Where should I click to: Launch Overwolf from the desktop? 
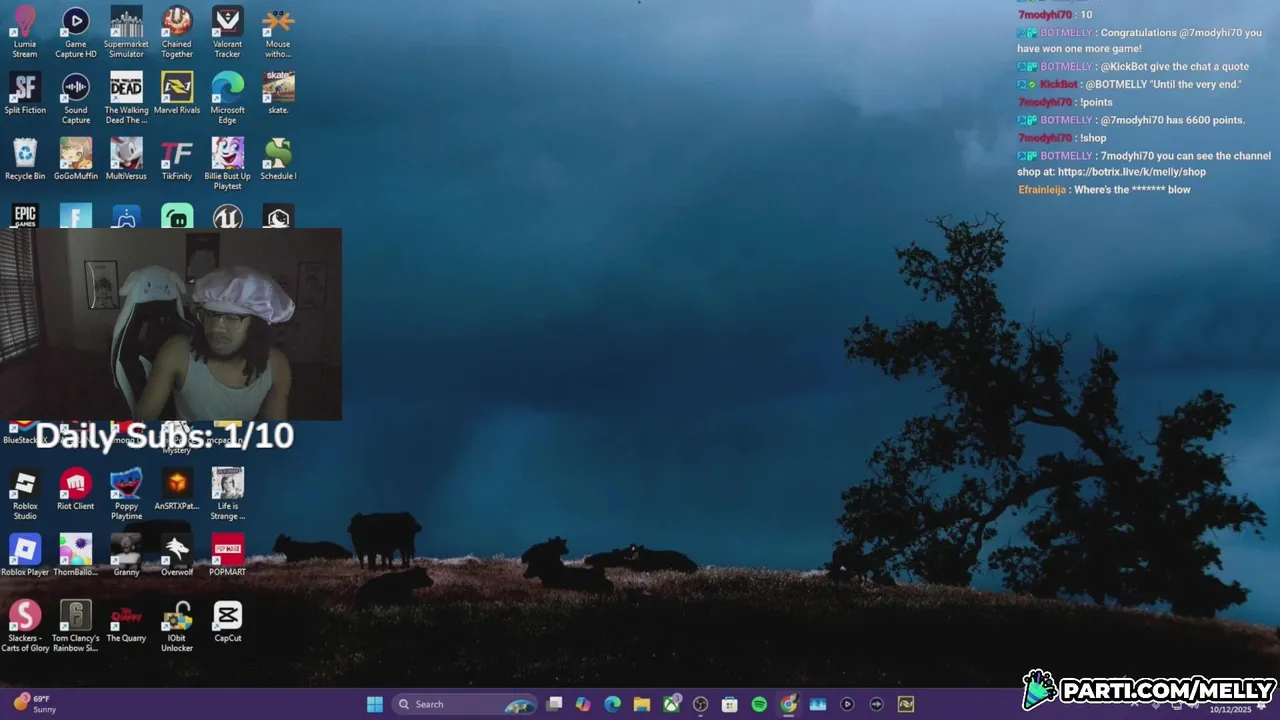coord(177,555)
